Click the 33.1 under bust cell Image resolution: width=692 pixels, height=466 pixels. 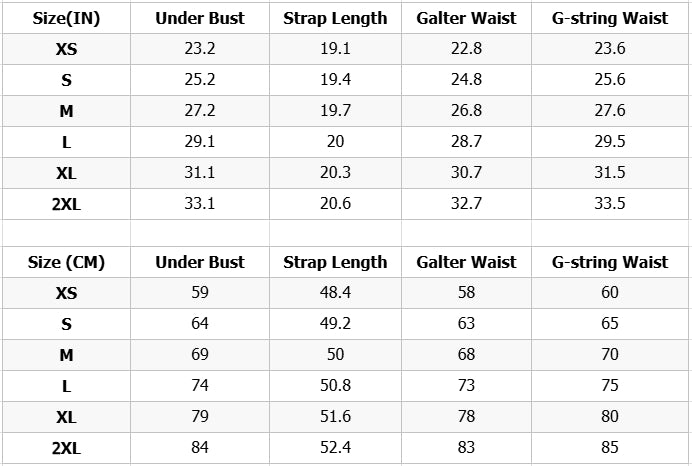[x=200, y=204]
